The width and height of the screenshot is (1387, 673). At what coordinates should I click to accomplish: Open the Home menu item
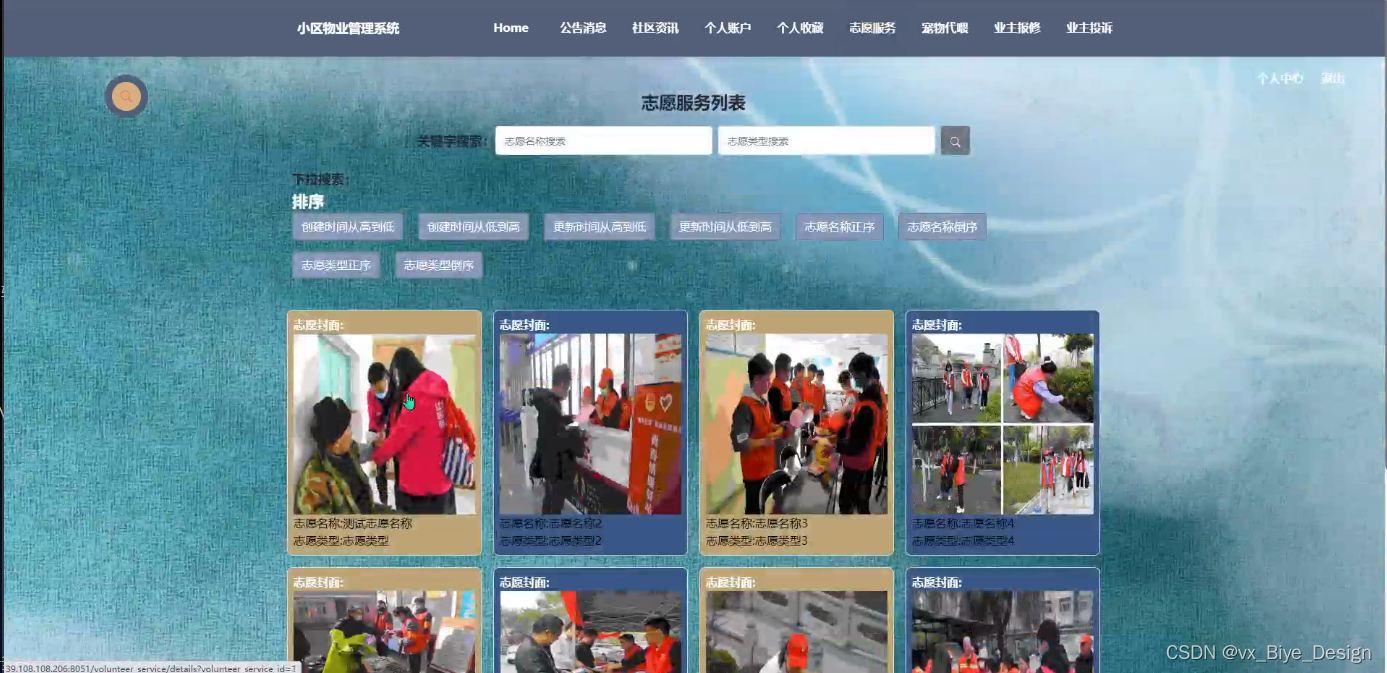click(511, 28)
